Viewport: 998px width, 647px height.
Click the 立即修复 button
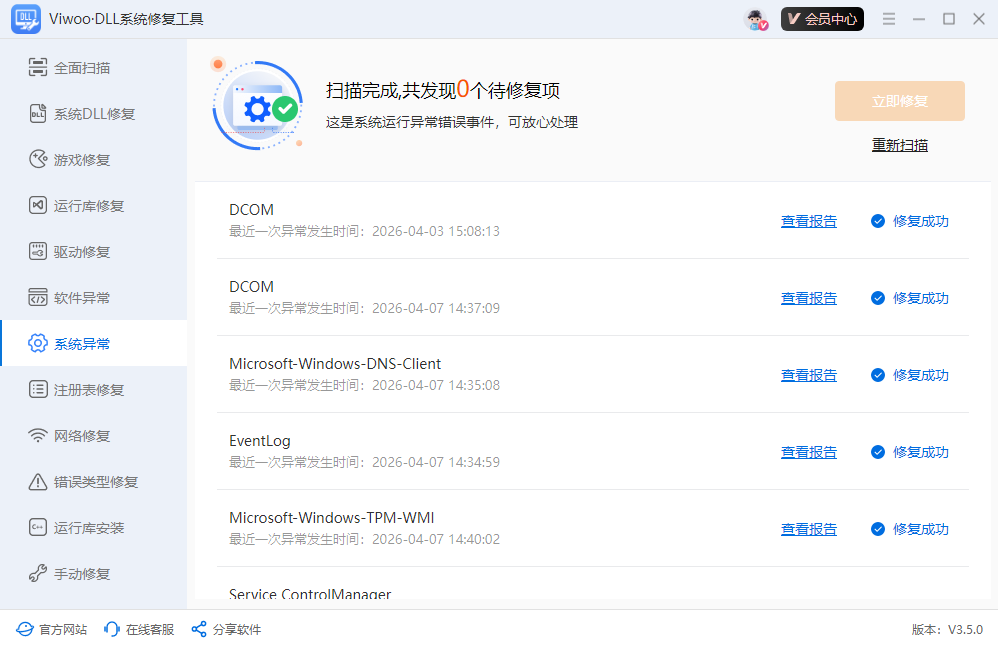[x=899, y=101]
